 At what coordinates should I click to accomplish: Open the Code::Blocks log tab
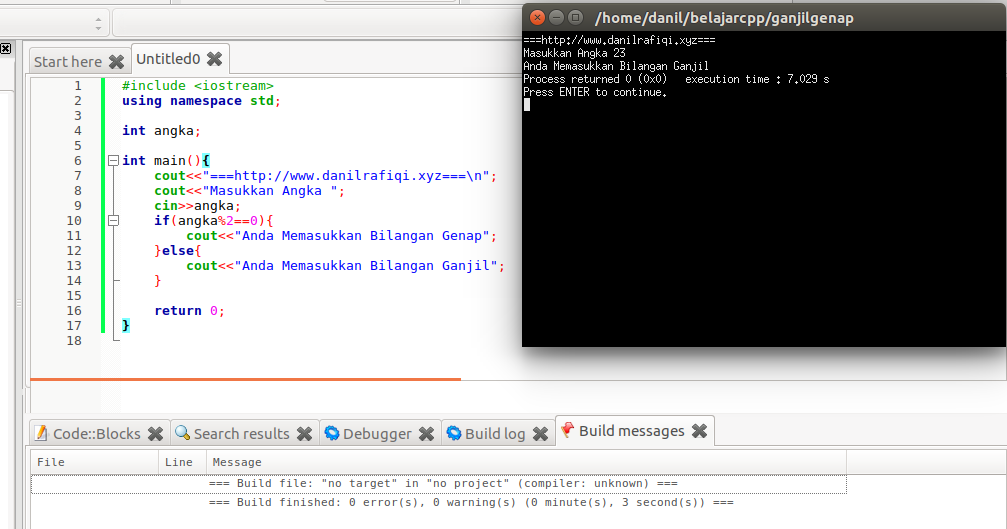(x=96, y=434)
